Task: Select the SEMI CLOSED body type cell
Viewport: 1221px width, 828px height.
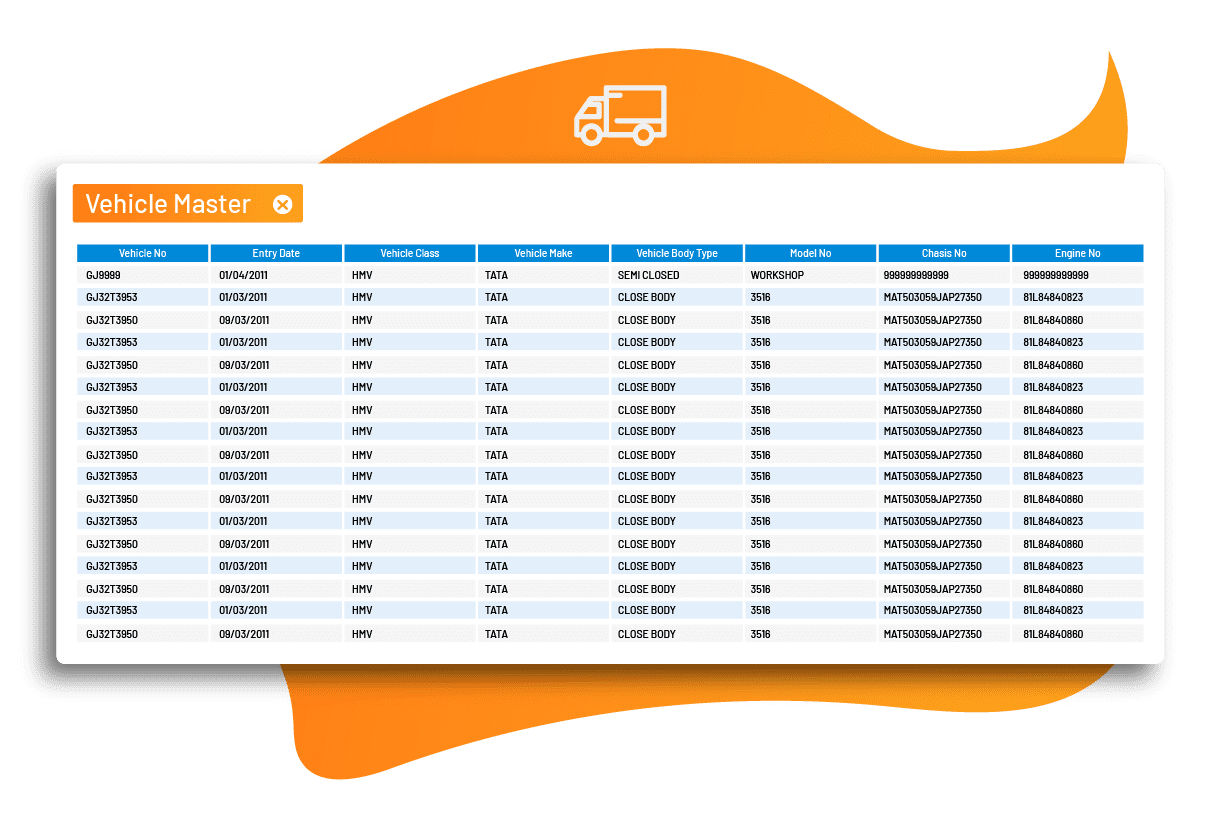Action: (648, 275)
